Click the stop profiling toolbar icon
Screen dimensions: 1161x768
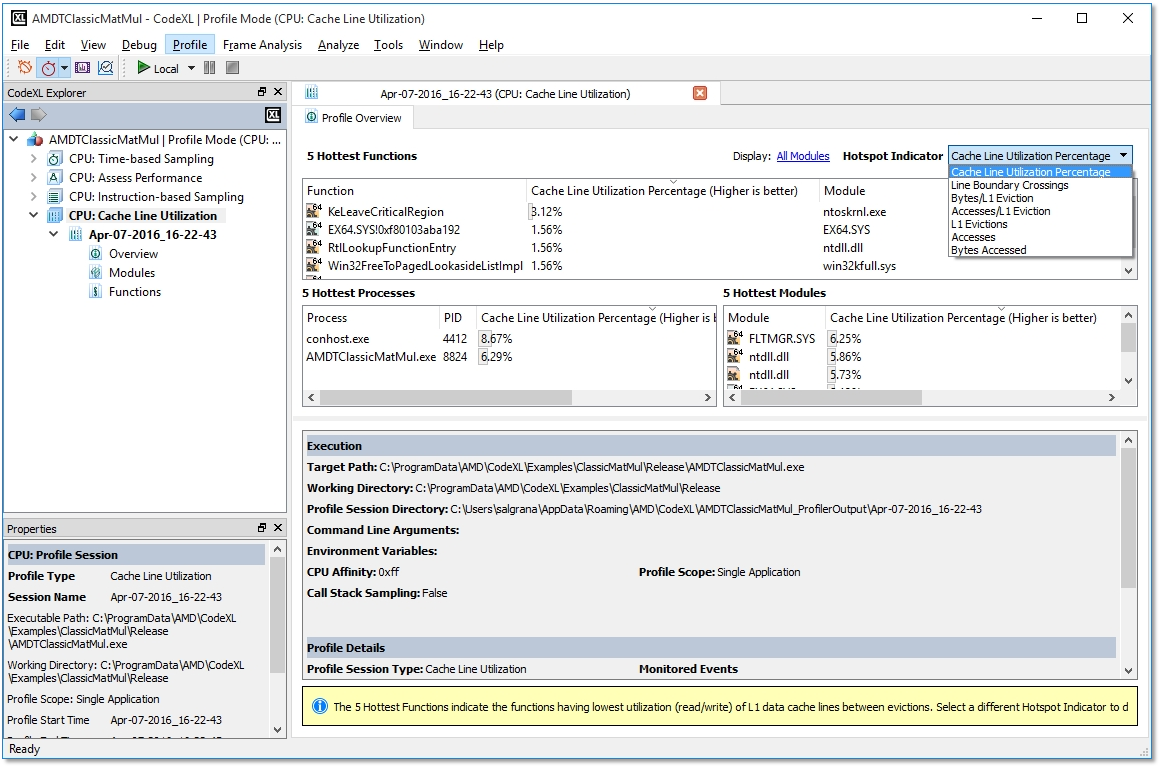pyautogui.click(x=232, y=68)
